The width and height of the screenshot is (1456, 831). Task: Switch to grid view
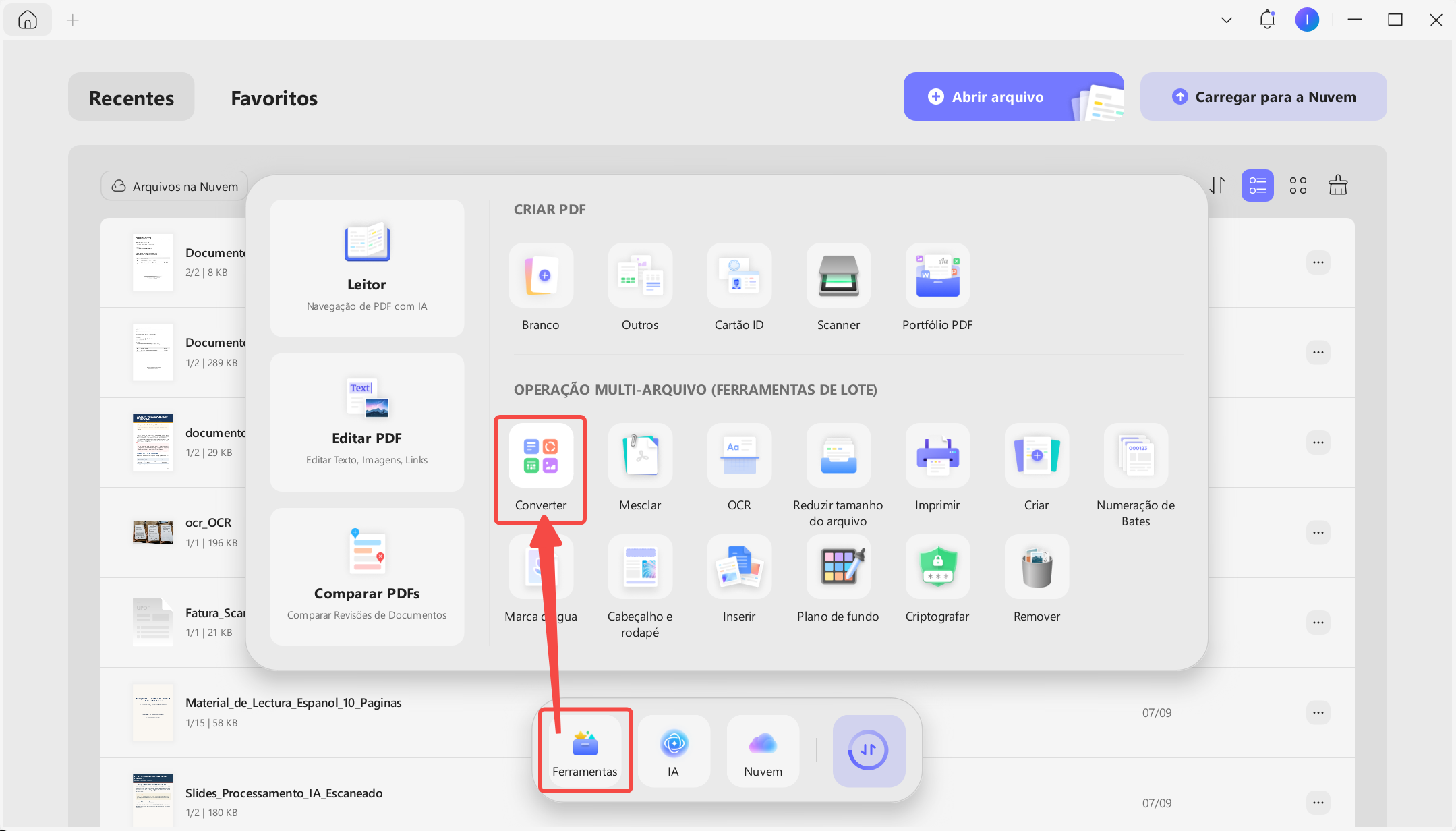coord(1298,185)
